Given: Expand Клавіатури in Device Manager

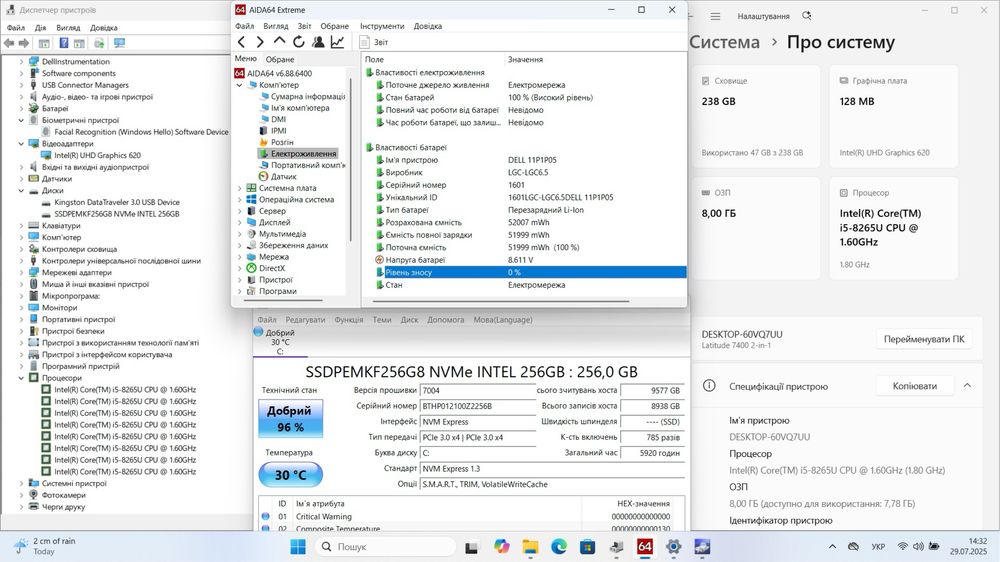Looking at the screenshot, I should click(21, 226).
